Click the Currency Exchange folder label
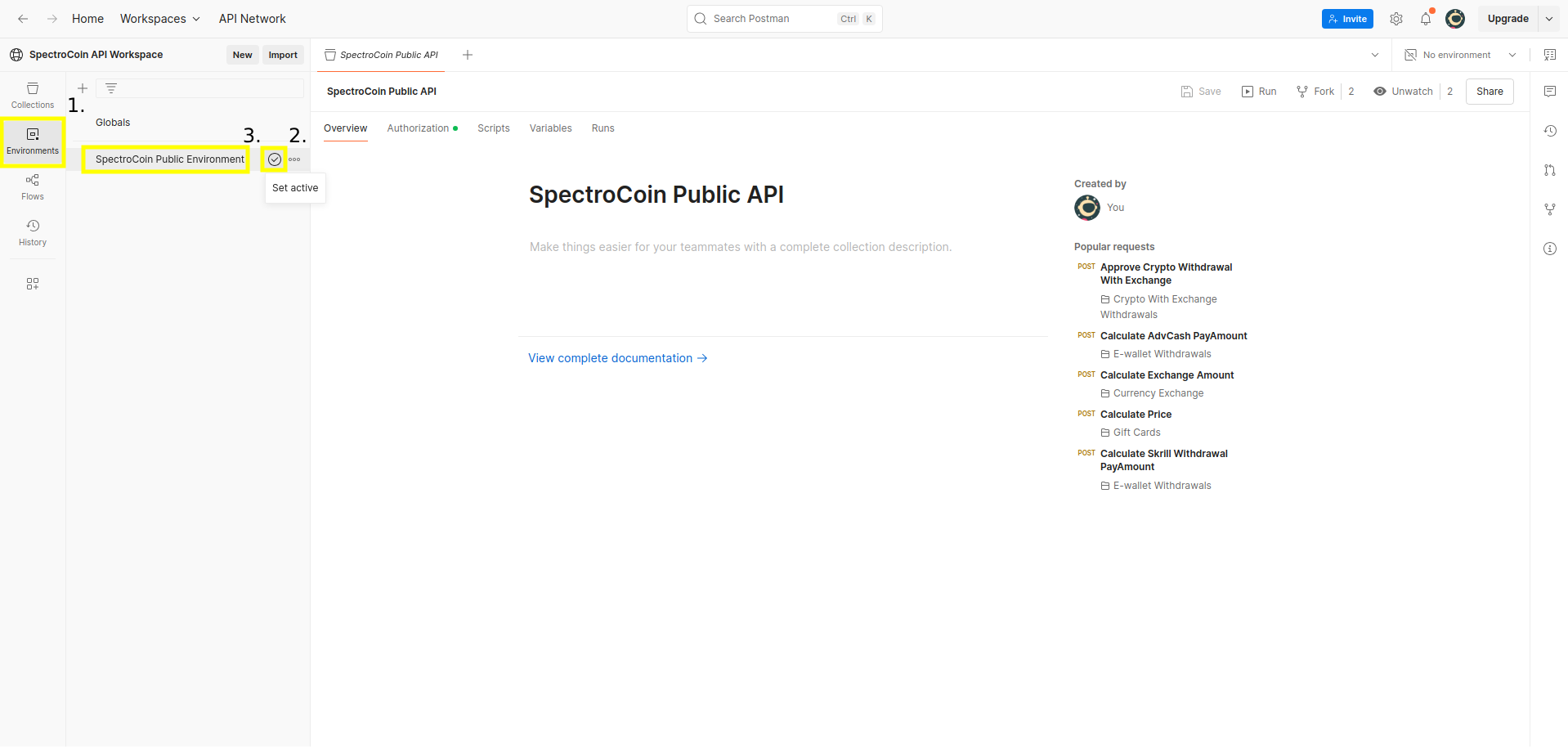This screenshot has height=749, width=1568. [x=1158, y=393]
